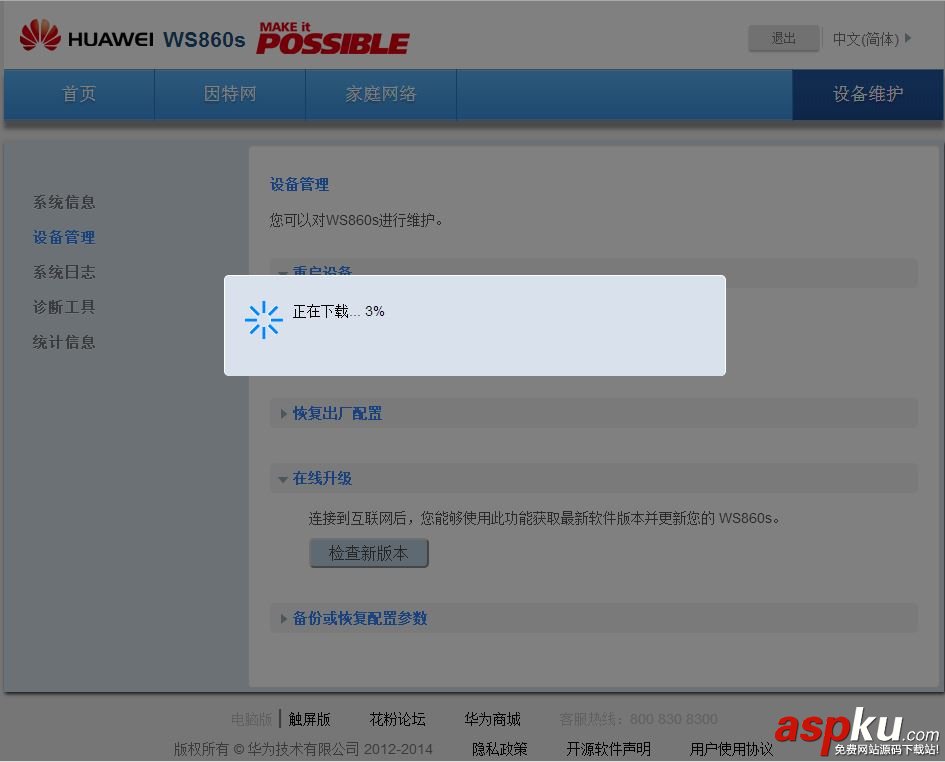This screenshot has height=762, width=945.
Task: Open 系统日志 from the sidebar
Action: pyautogui.click(x=64, y=271)
